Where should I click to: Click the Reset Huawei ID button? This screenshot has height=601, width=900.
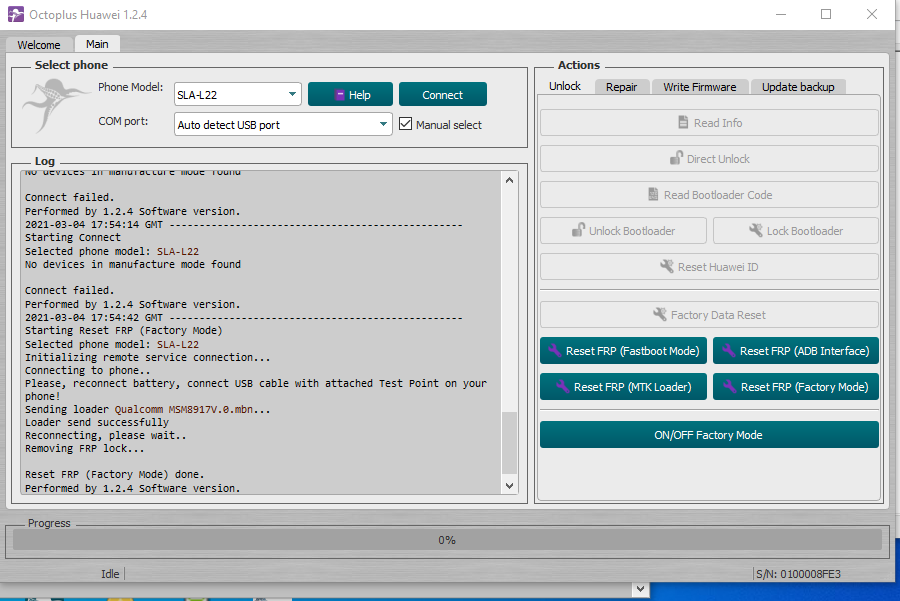[x=709, y=267]
